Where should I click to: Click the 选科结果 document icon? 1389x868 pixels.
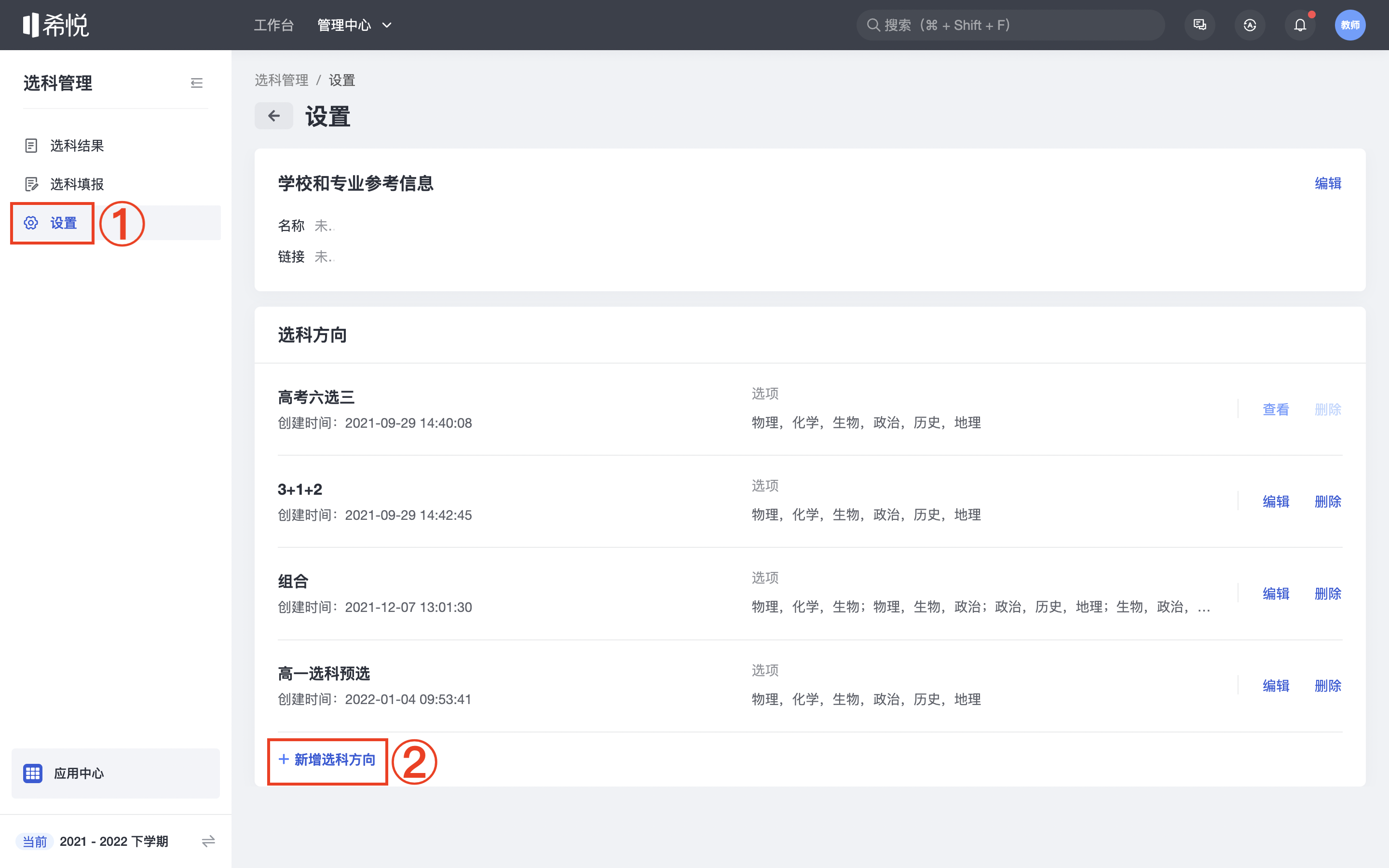tap(31, 146)
